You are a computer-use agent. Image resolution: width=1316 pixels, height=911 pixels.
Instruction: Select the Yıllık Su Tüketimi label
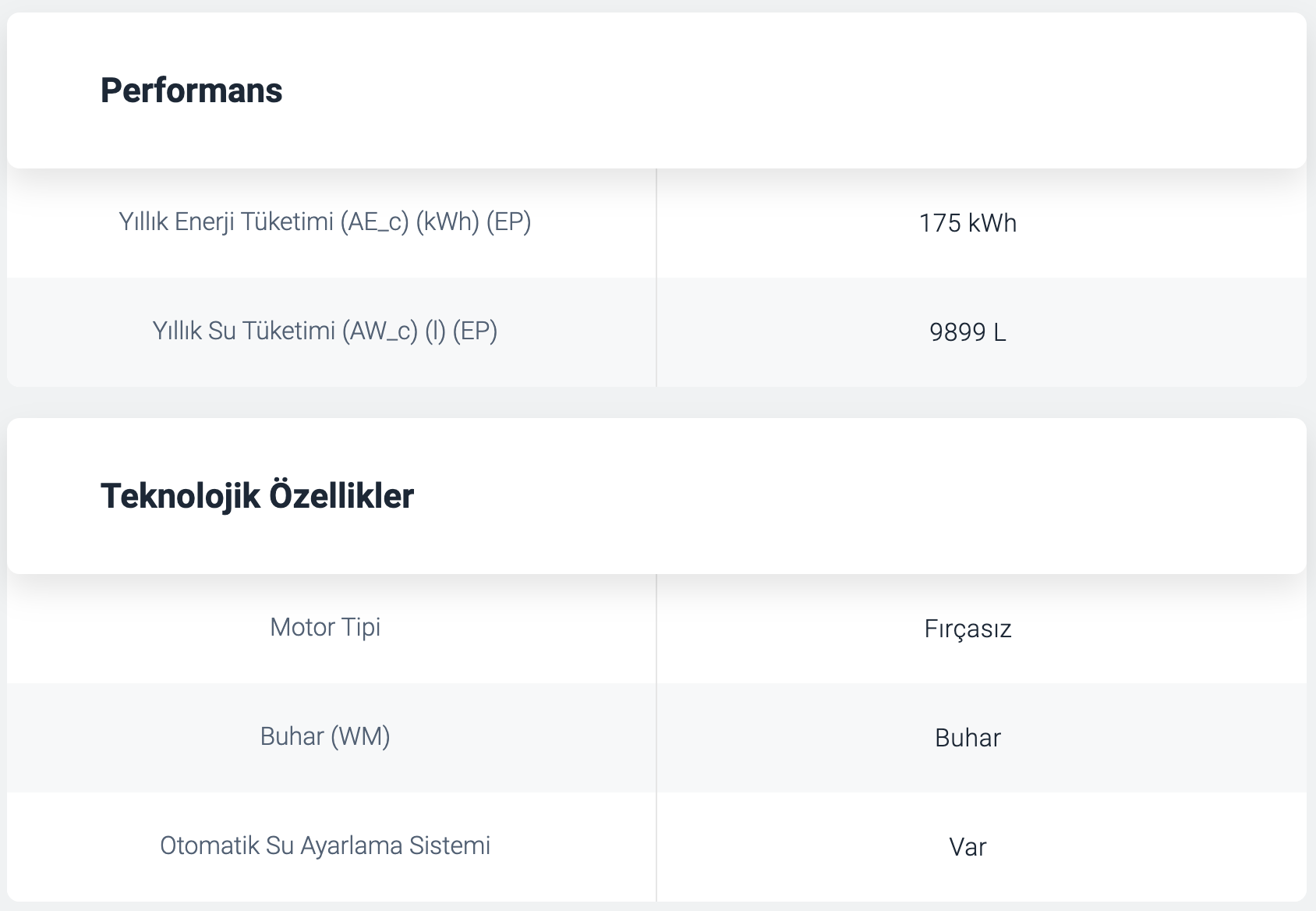(325, 331)
